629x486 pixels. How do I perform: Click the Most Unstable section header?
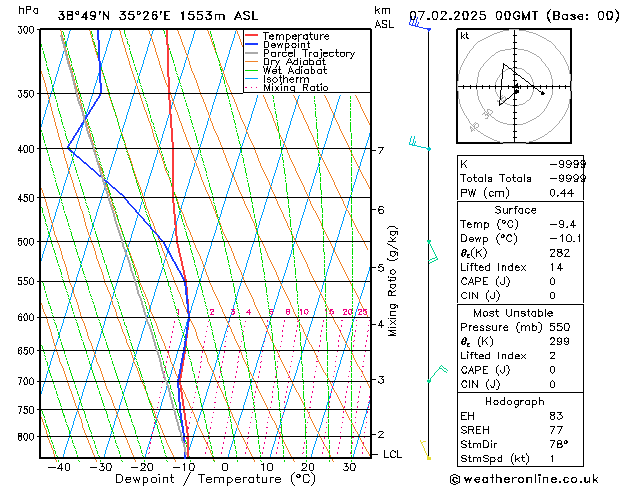pos(515,313)
